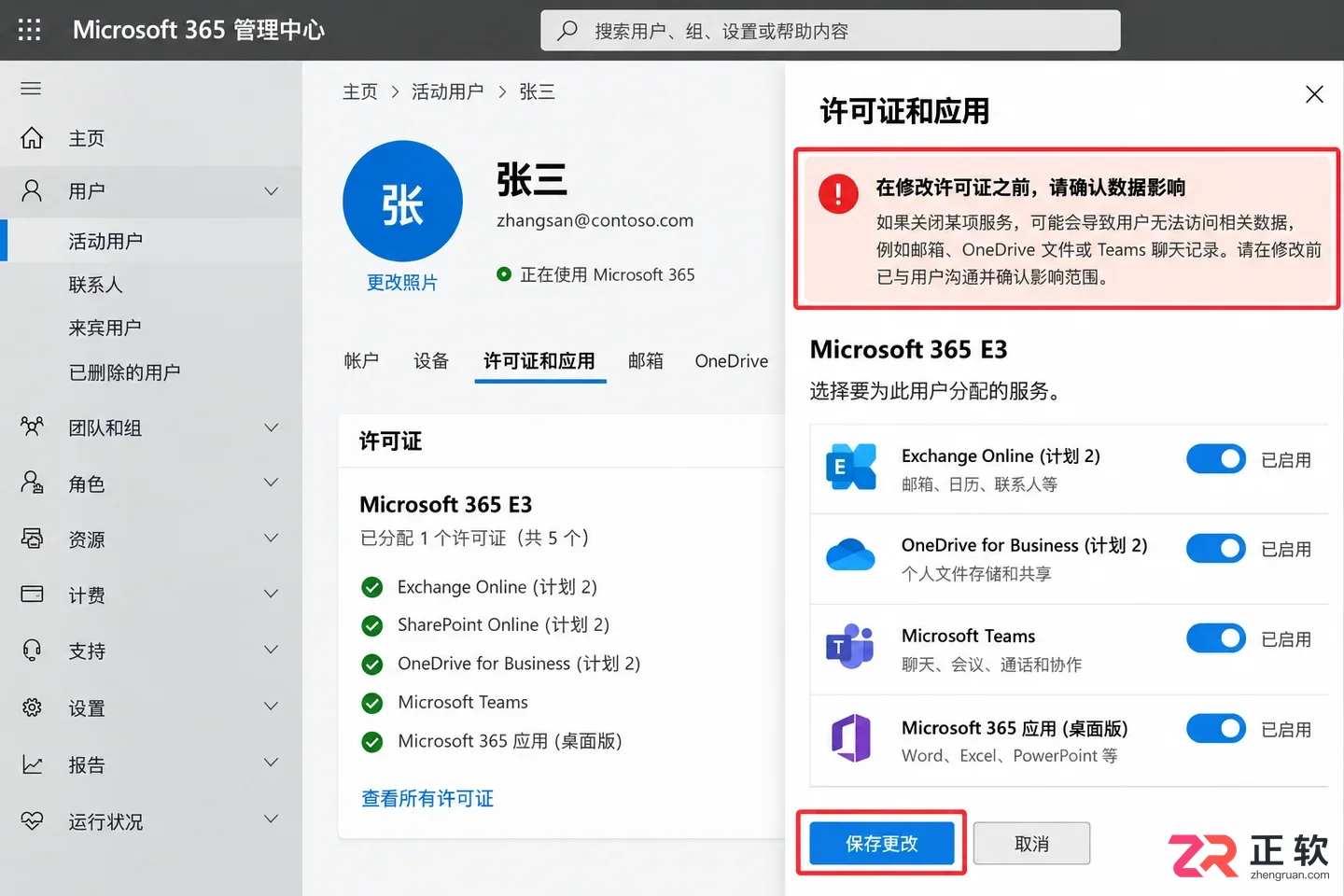Click the search magnifier icon
This screenshot has width=1344, height=896.
pyautogui.click(x=567, y=31)
